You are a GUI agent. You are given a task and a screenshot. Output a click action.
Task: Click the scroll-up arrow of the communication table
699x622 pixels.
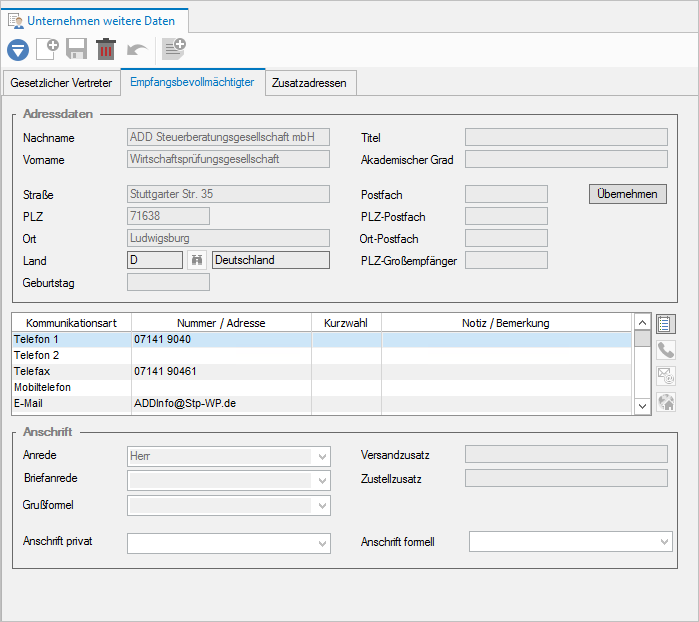tap(642, 322)
